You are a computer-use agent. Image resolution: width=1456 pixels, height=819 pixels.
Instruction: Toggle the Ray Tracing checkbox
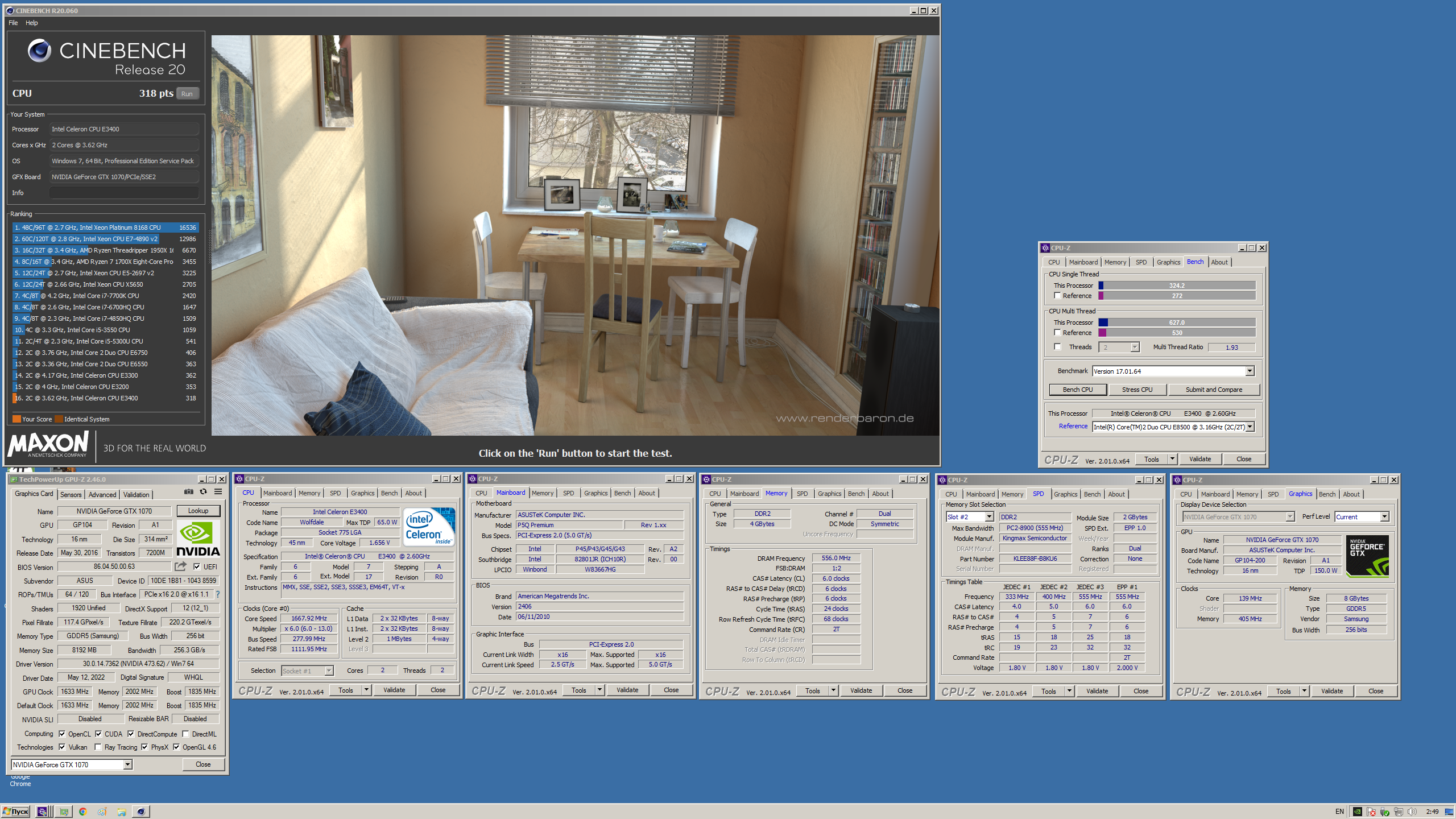point(98,747)
